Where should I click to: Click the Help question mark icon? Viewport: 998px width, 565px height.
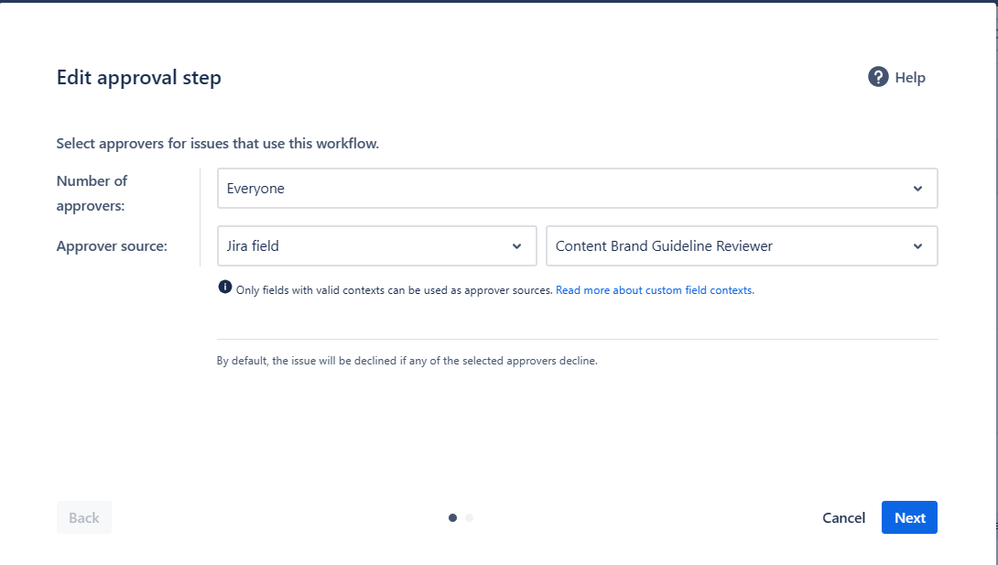coord(878,77)
